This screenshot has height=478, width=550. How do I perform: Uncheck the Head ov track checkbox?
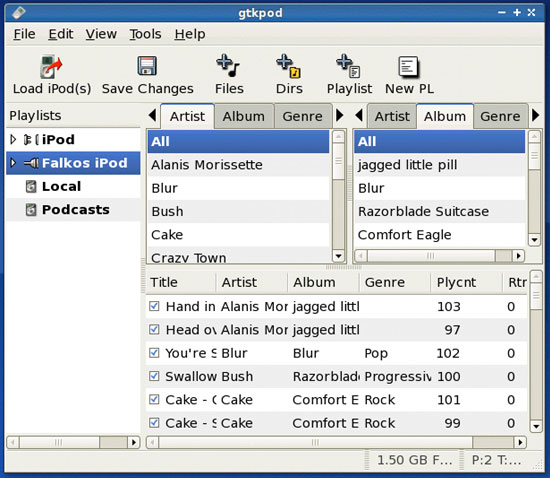(154, 329)
